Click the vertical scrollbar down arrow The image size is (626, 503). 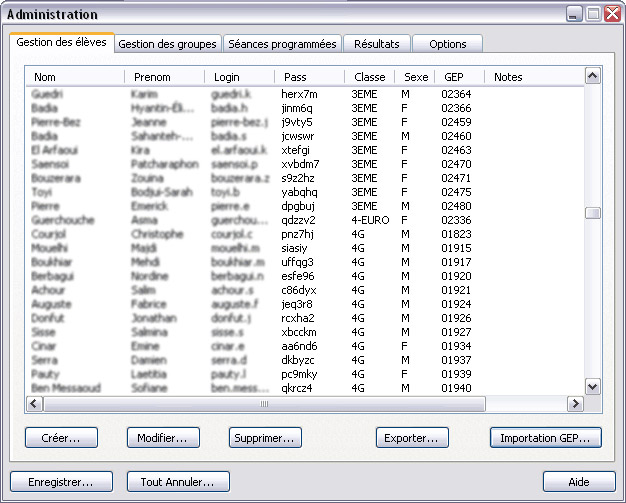click(x=592, y=387)
